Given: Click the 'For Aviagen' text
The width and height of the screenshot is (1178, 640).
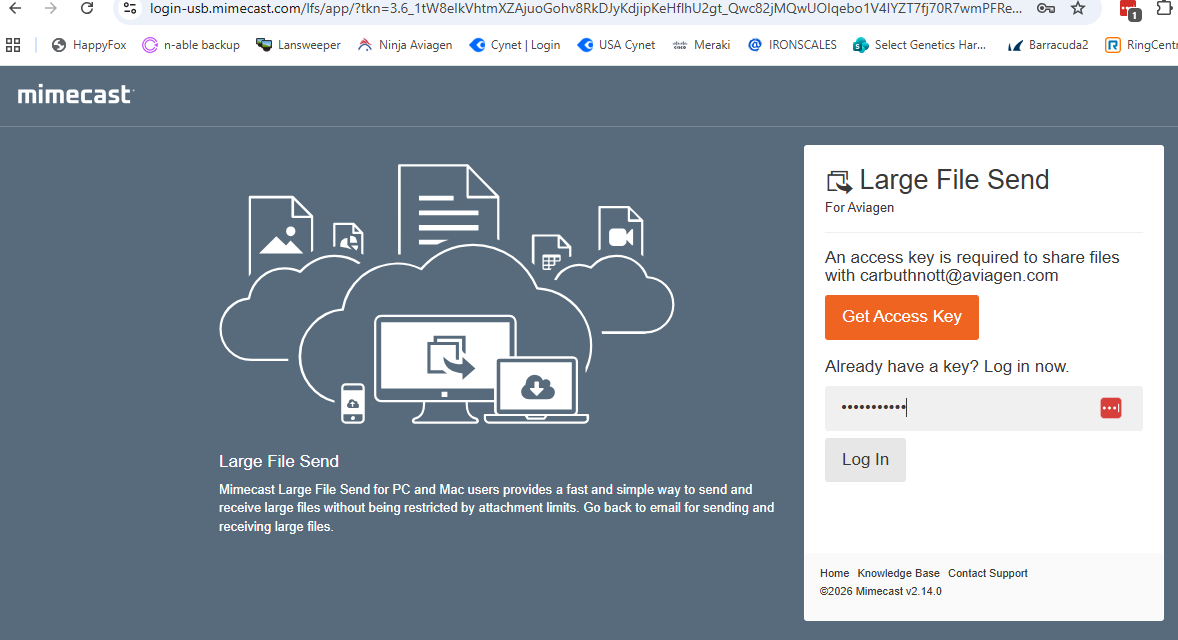Looking at the screenshot, I should click(859, 207).
